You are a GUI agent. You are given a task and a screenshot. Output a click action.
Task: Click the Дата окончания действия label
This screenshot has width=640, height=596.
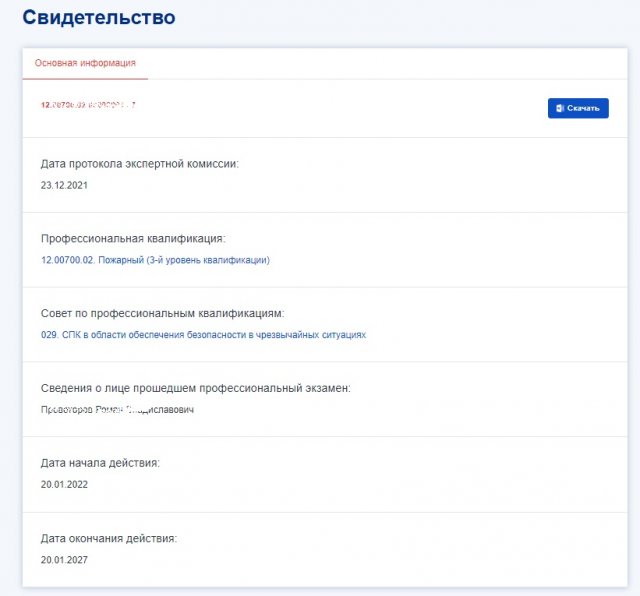(x=109, y=538)
